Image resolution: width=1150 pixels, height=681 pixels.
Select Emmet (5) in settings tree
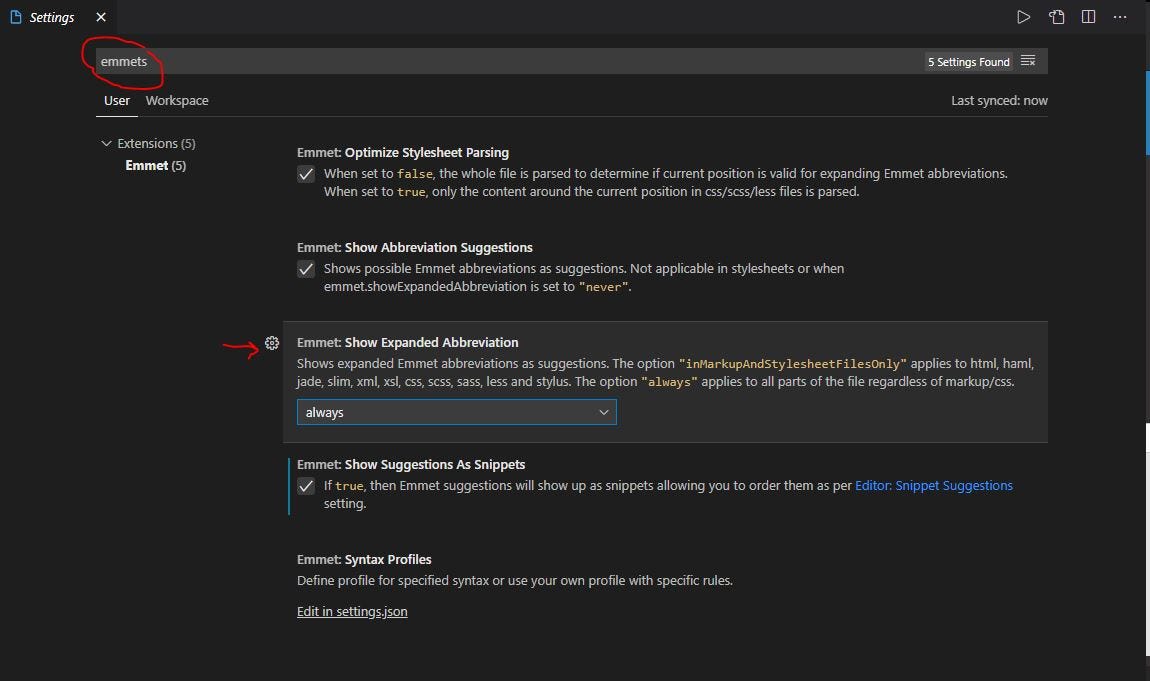tap(155, 166)
